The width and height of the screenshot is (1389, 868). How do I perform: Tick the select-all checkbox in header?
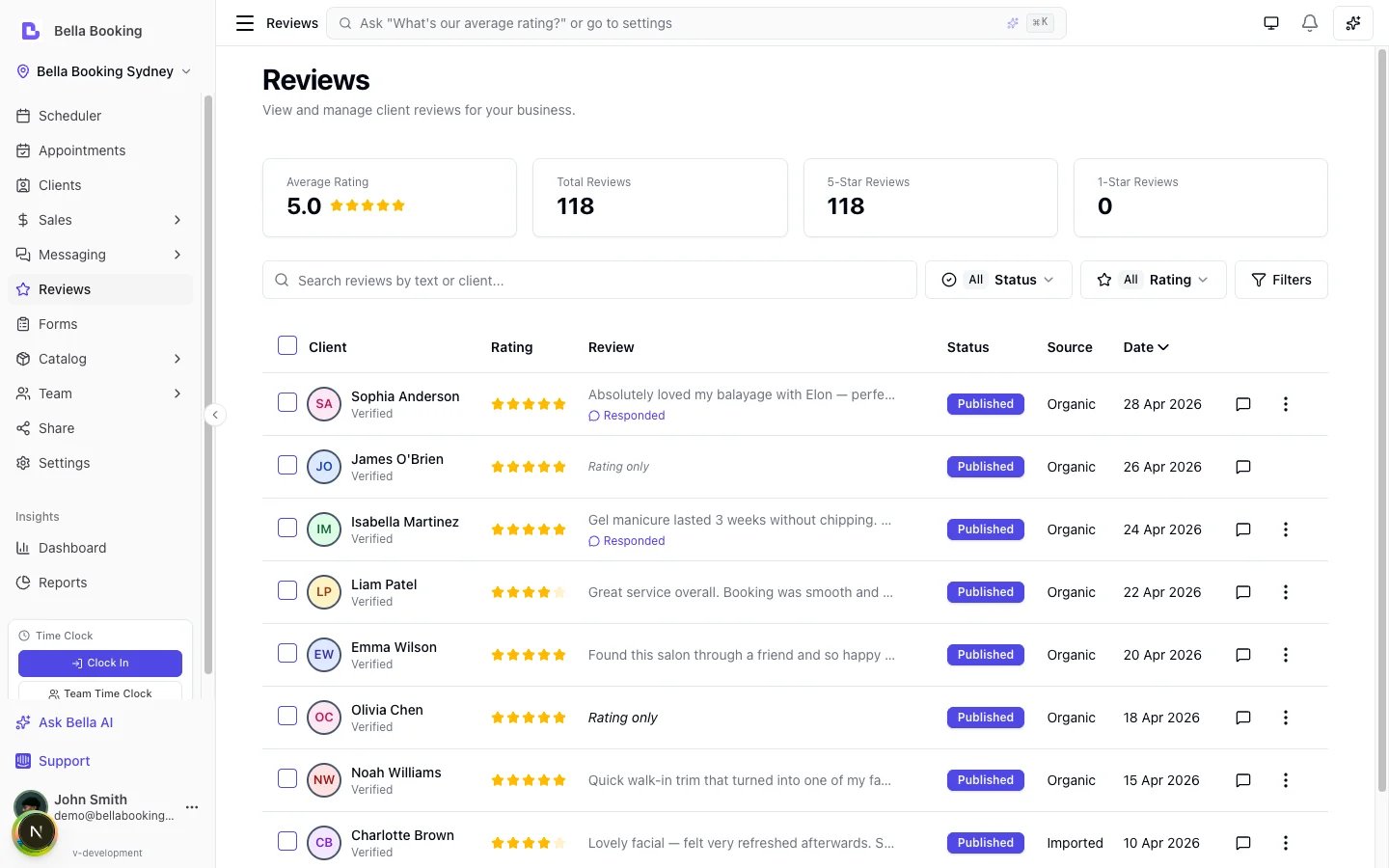pos(287,345)
